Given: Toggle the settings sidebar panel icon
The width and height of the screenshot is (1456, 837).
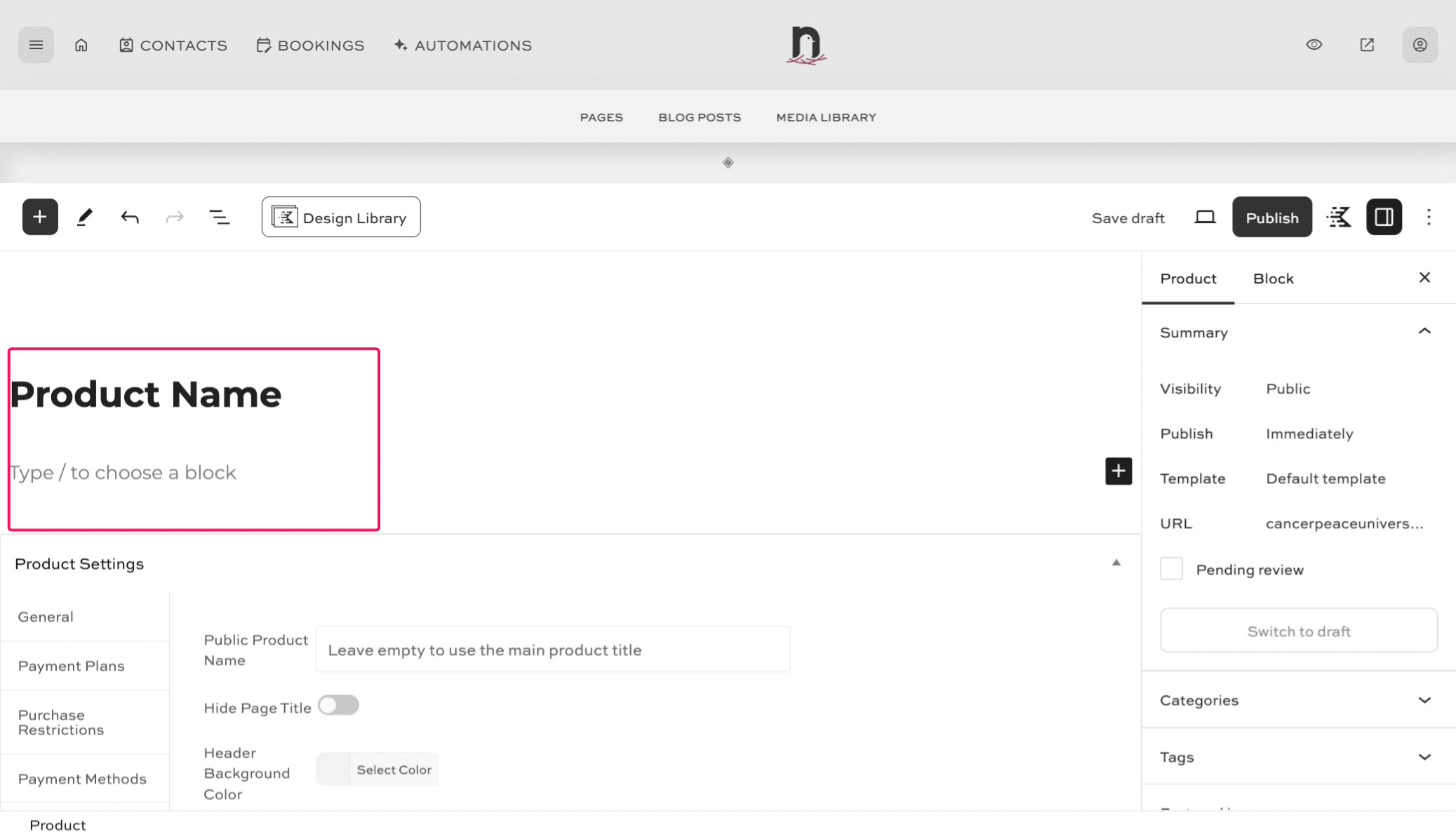Looking at the screenshot, I should (x=1383, y=217).
